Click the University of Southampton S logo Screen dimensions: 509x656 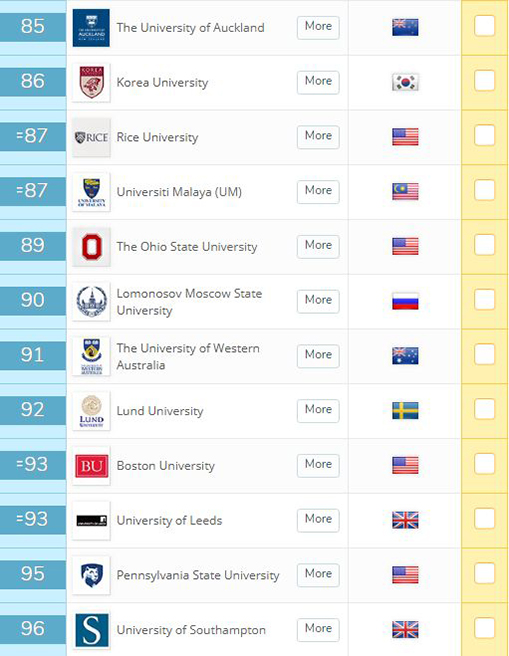91,630
